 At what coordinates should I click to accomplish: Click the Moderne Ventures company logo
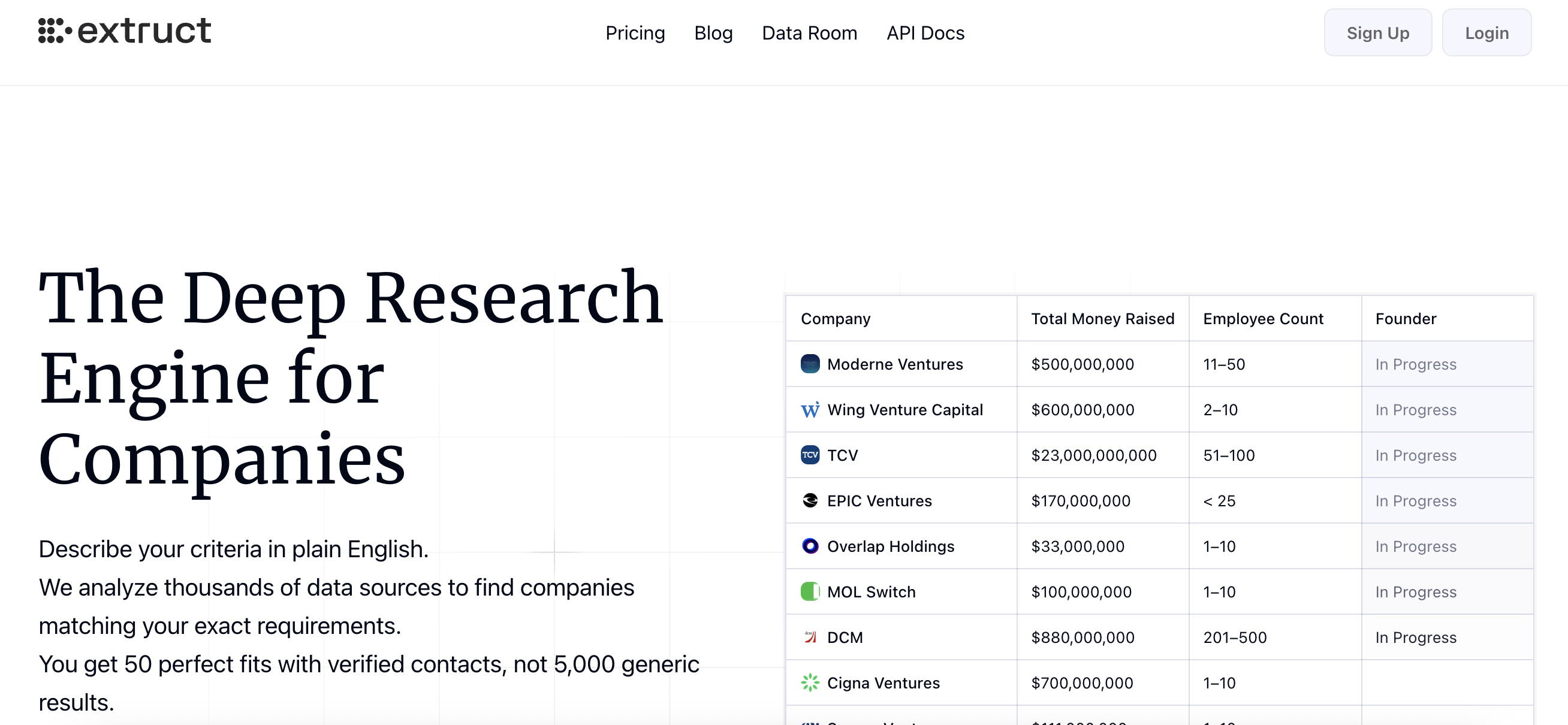pos(810,364)
